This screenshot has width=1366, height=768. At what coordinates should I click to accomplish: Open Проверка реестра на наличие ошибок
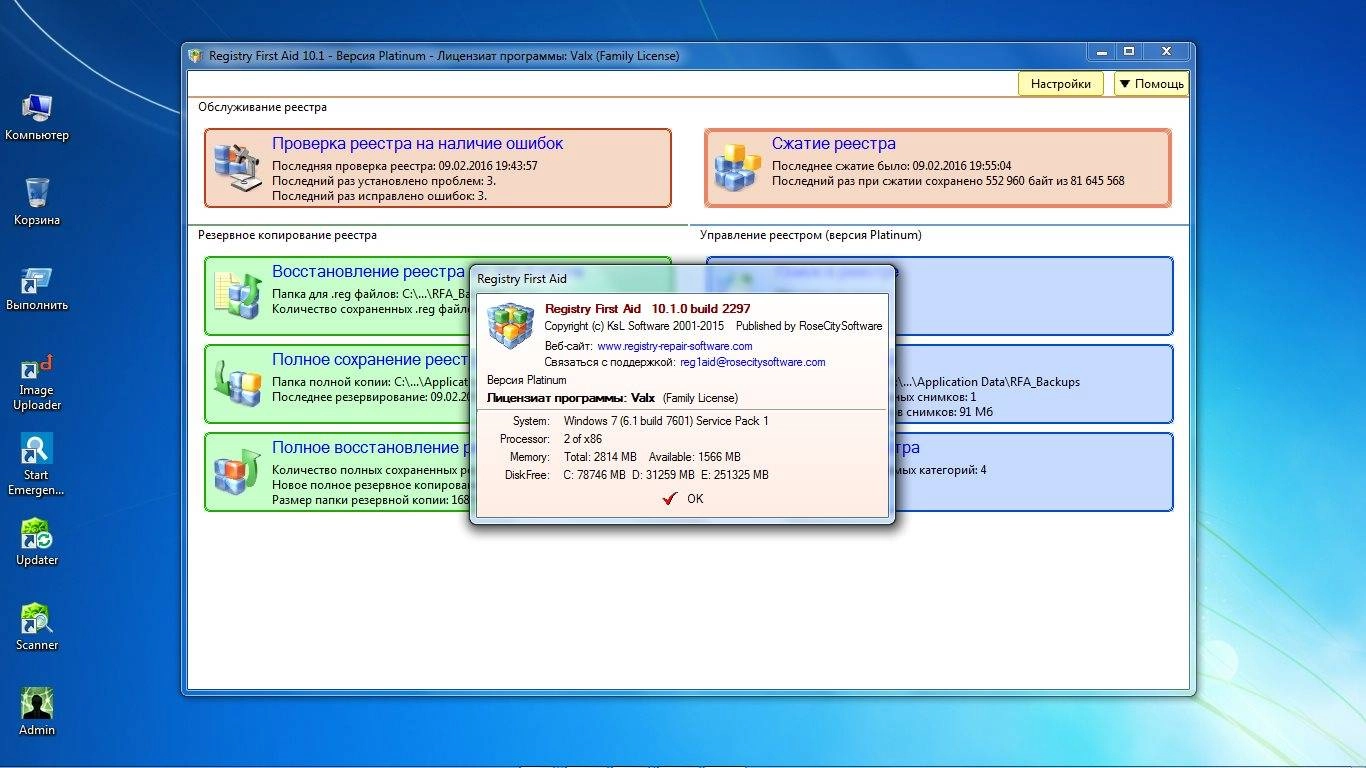(x=418, y=143)
